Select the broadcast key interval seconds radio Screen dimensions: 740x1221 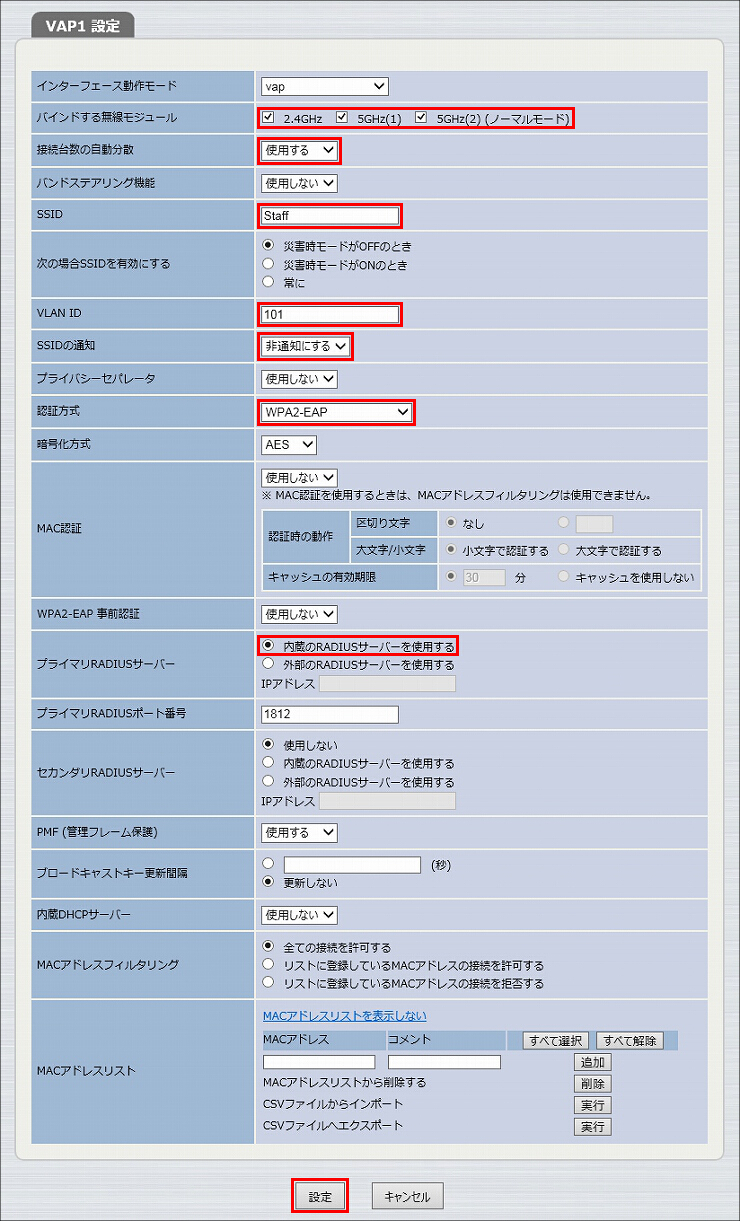tap(268, 864)
